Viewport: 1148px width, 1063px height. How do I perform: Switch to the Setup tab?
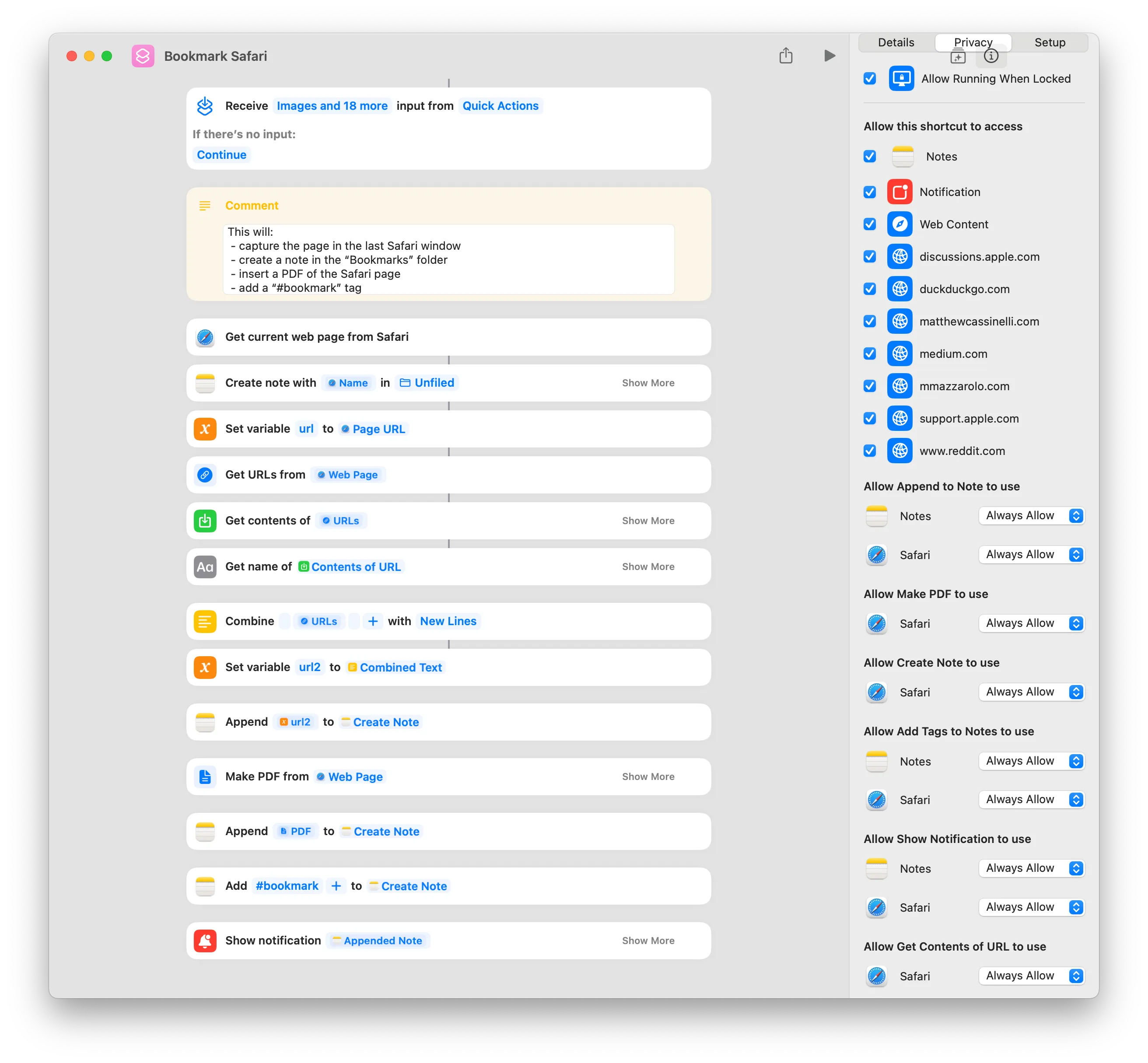tap(1049, 42)
